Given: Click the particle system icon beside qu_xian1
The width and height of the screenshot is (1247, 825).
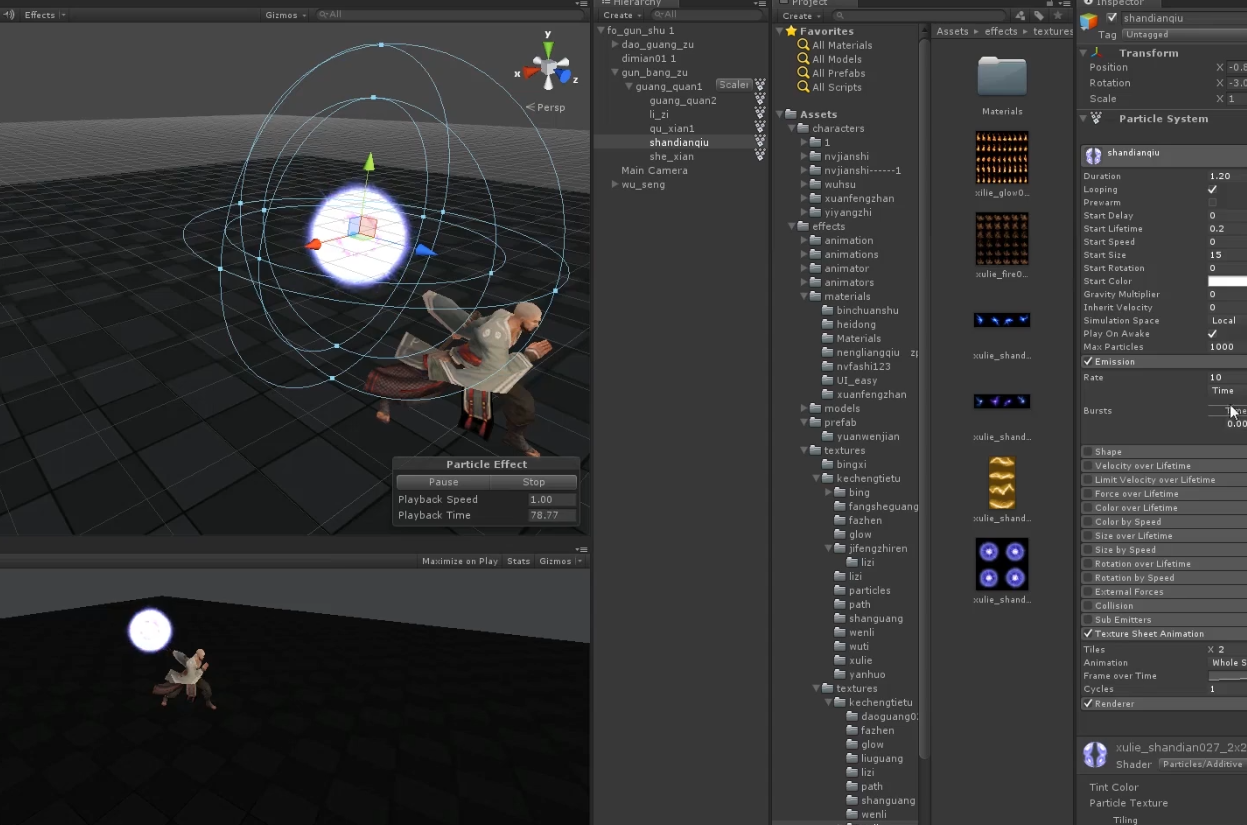Looking at the screenshot, I should coord(760,128).
